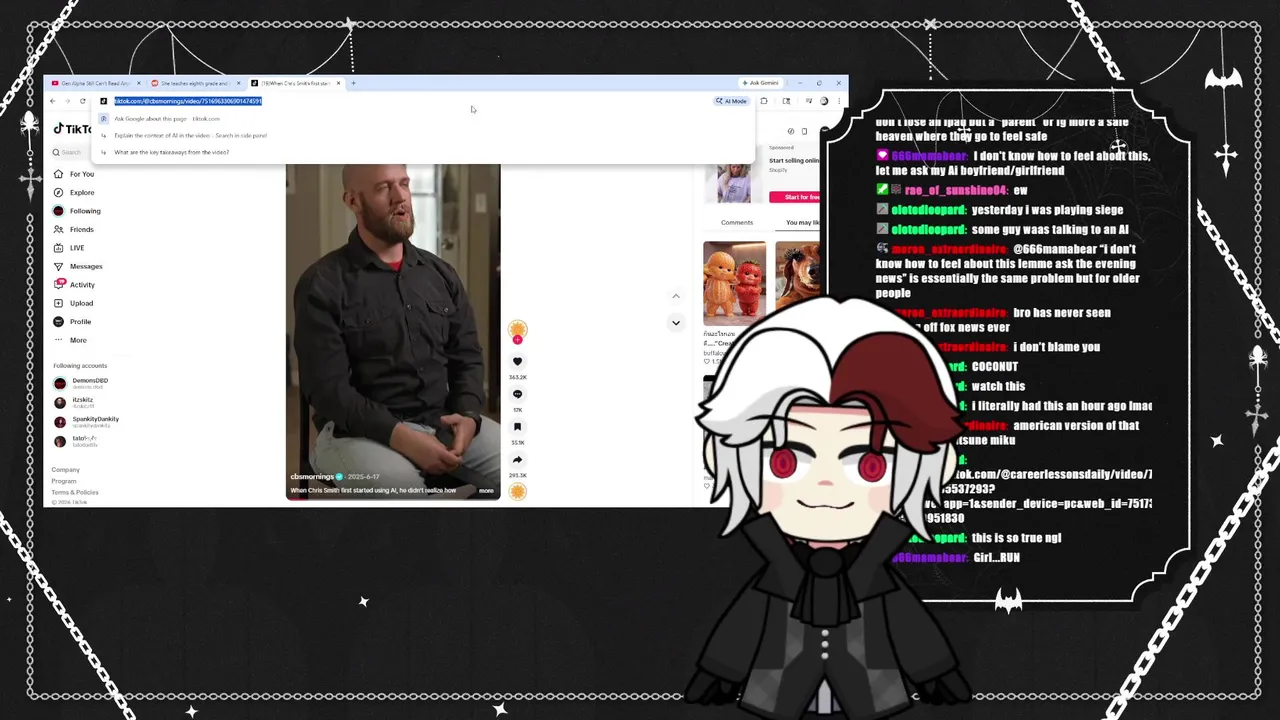The height and width of the screenshot is (720, 1280).
Task: Expand the Company footer section
Action: tap(65, 470)
